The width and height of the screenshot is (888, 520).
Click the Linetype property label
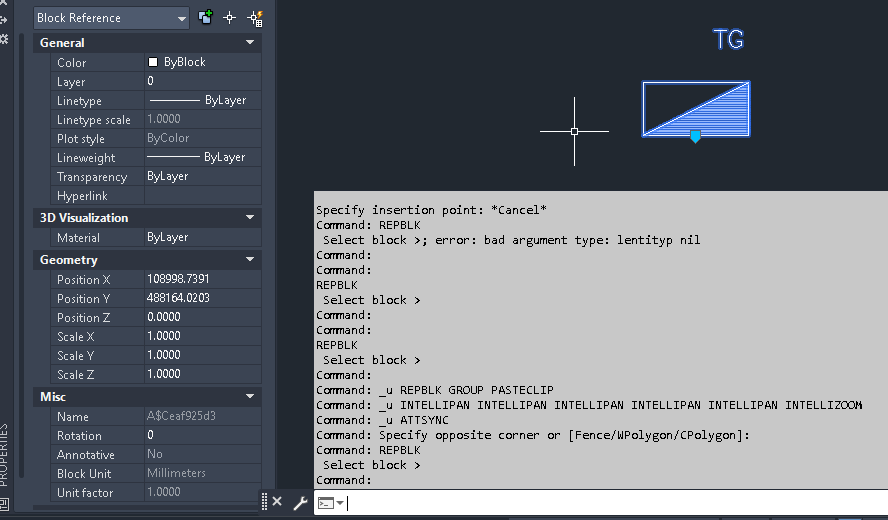[x=79, y=101]
